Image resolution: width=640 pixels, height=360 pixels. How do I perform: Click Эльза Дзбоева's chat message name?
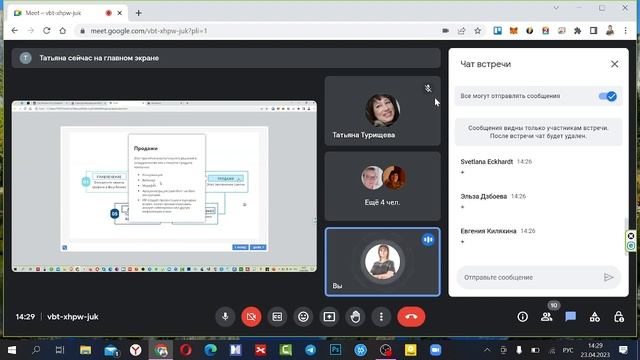(x=484, y=196)
